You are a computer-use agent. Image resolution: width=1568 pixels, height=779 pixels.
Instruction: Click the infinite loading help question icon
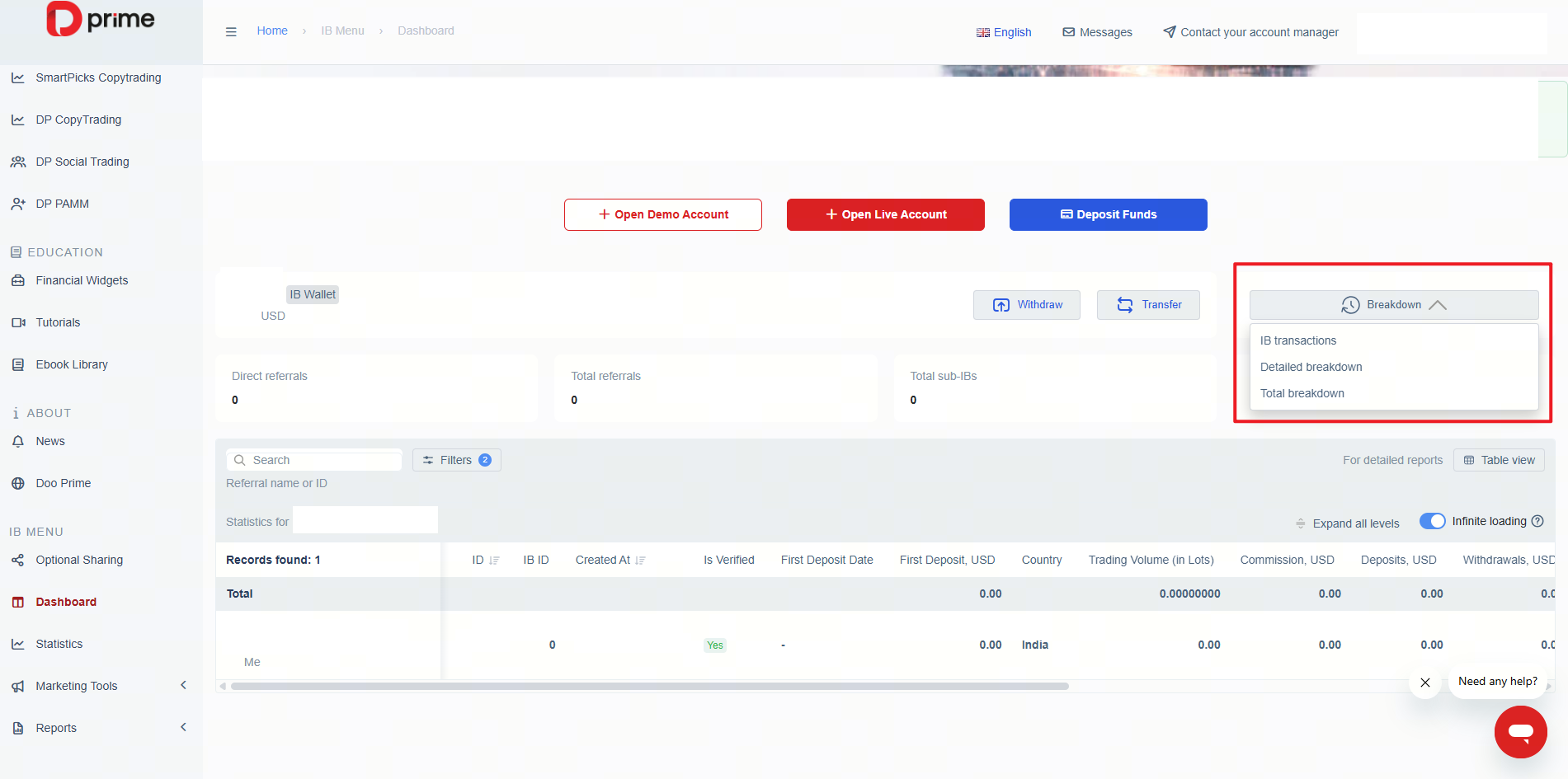[1537, 521]
